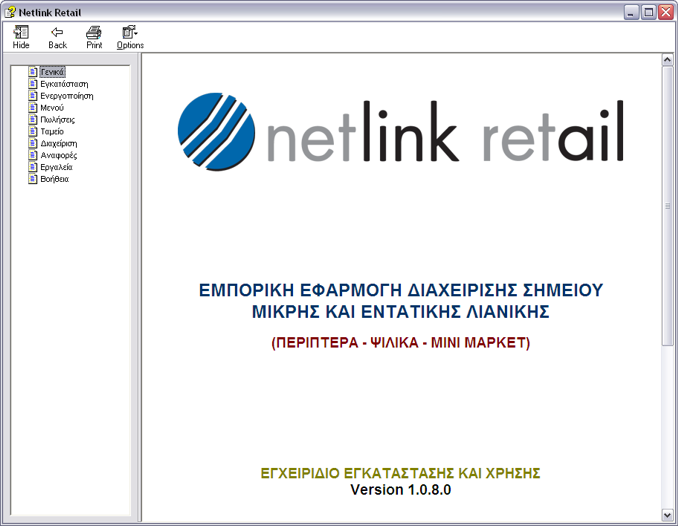Close the Netlink Retail help window
Viewport: 678px width, 526px height.
[x=666, y=13]
